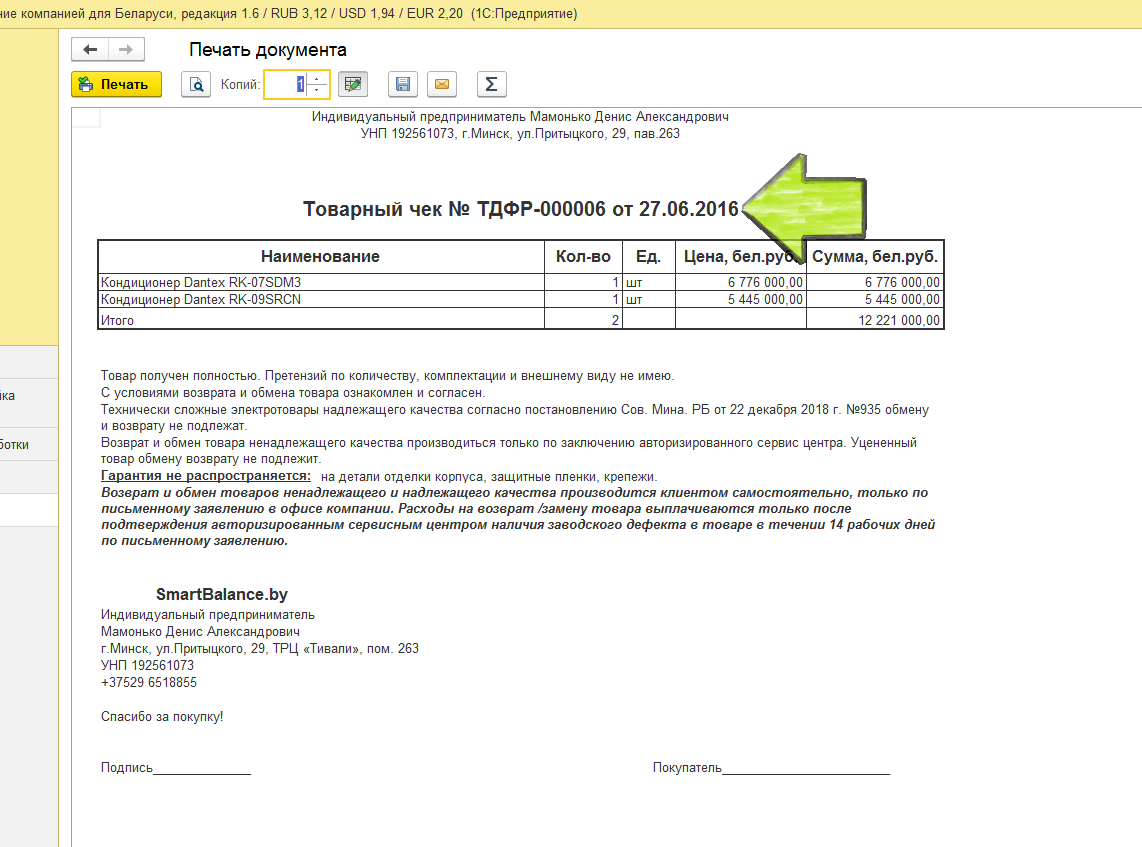The image size is (1142, 847).
Task: Click the Товар получен полностью line
Action: click(387, 376)
